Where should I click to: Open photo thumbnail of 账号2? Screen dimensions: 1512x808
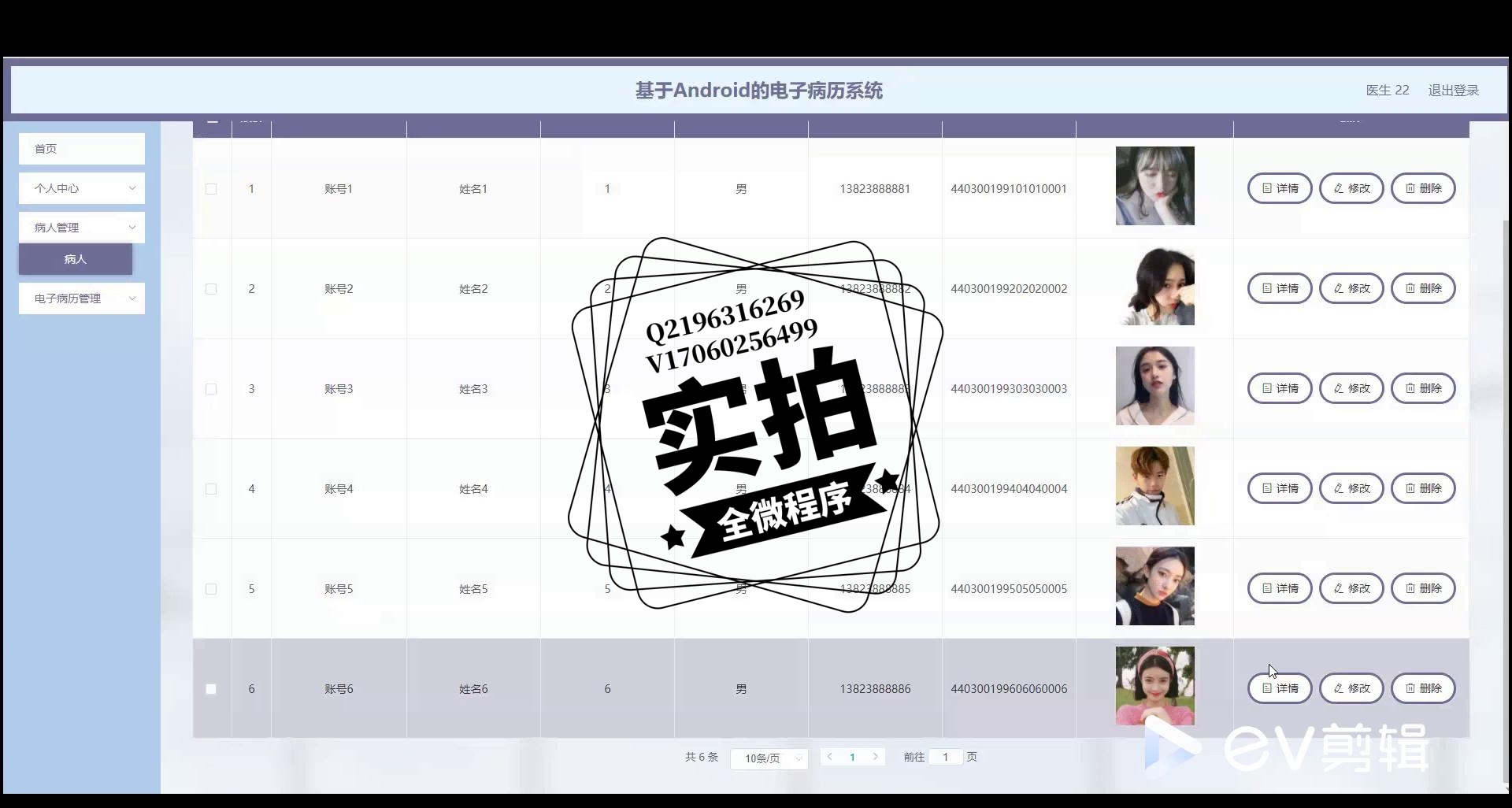[x=1154, y=286]
